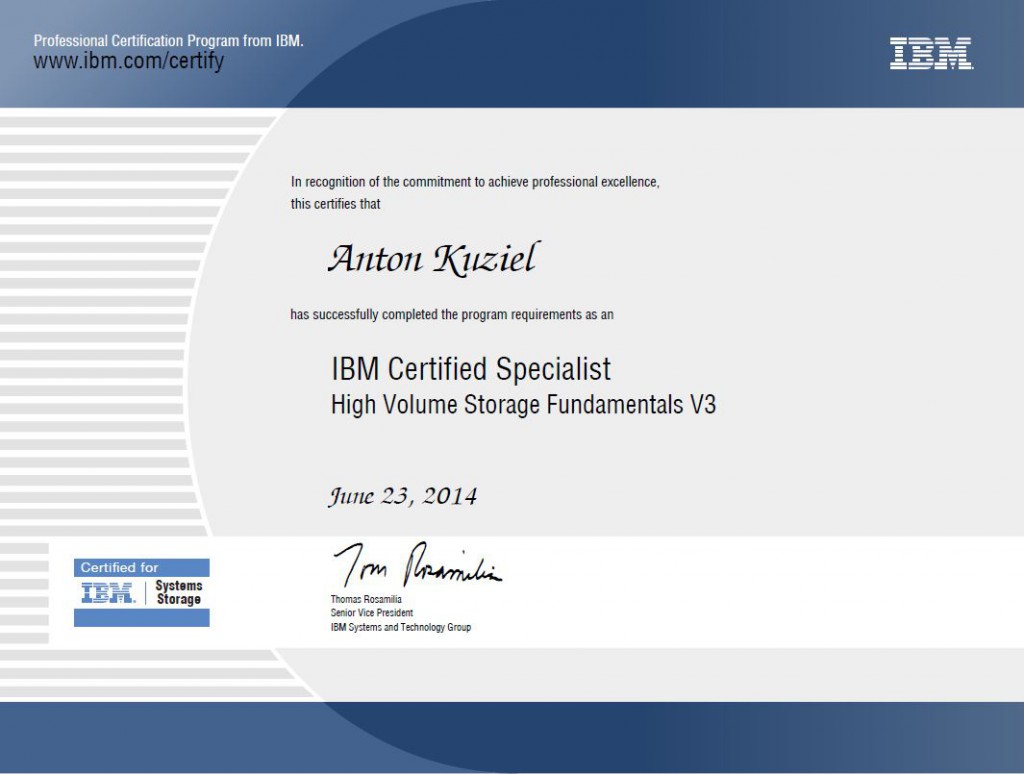Click the printed name 'Thomas Rosamilia'
The width and height of the screenshot is (1024, 774).
pyautogui.click(x=366, y=599)
